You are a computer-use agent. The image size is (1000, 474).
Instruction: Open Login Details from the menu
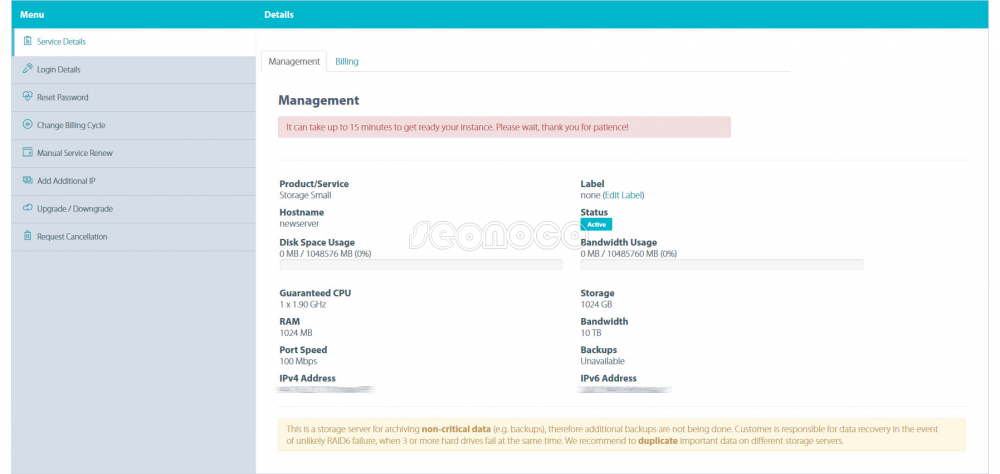(x=59, y=70)
